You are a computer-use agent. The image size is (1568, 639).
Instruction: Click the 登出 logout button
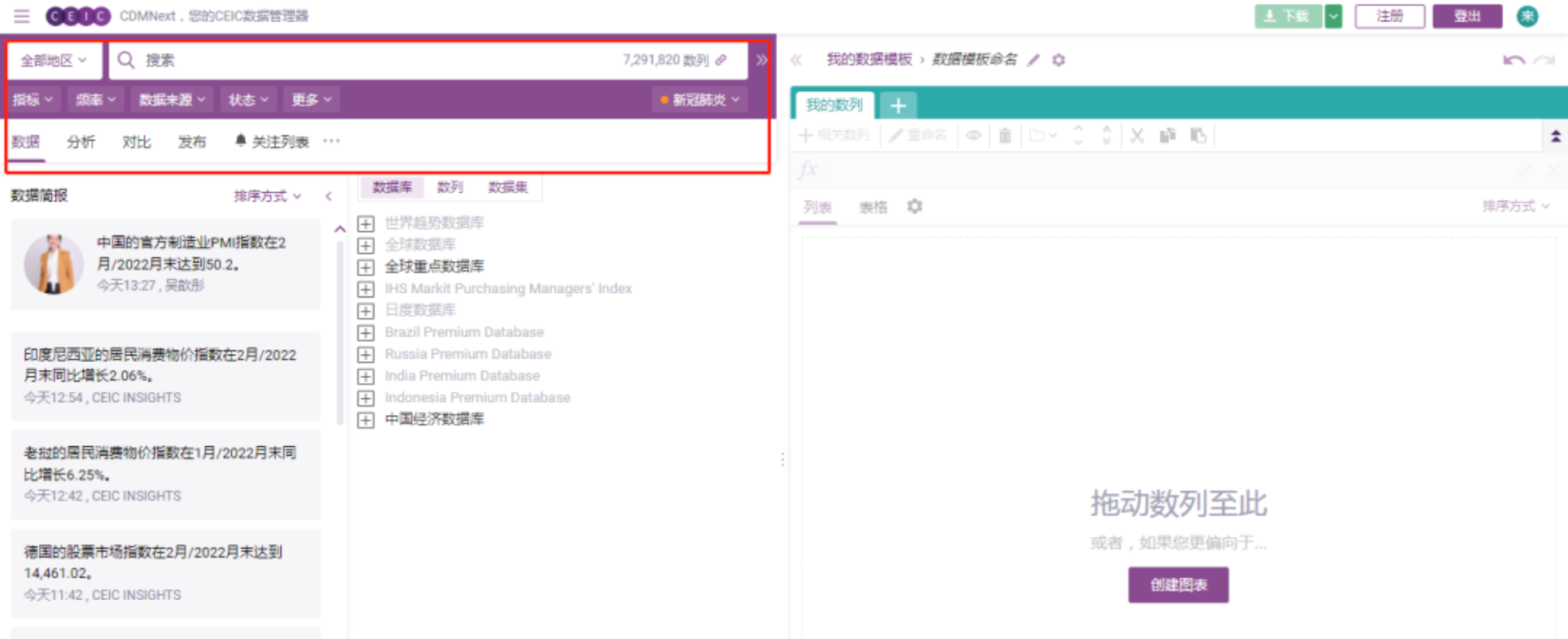point(1467,16)
